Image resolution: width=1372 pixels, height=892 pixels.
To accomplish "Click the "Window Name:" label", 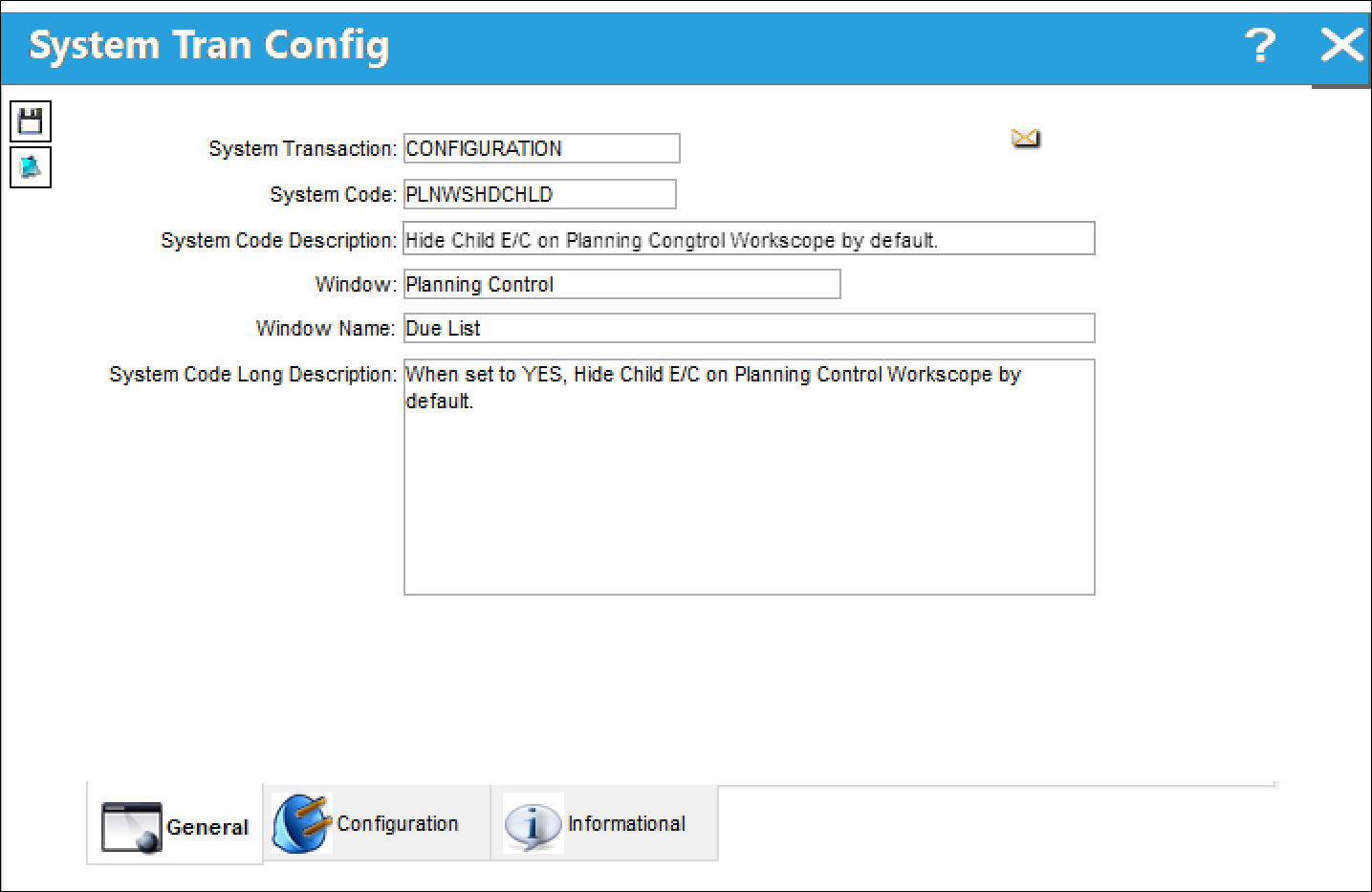I will (x=325, y=329).
